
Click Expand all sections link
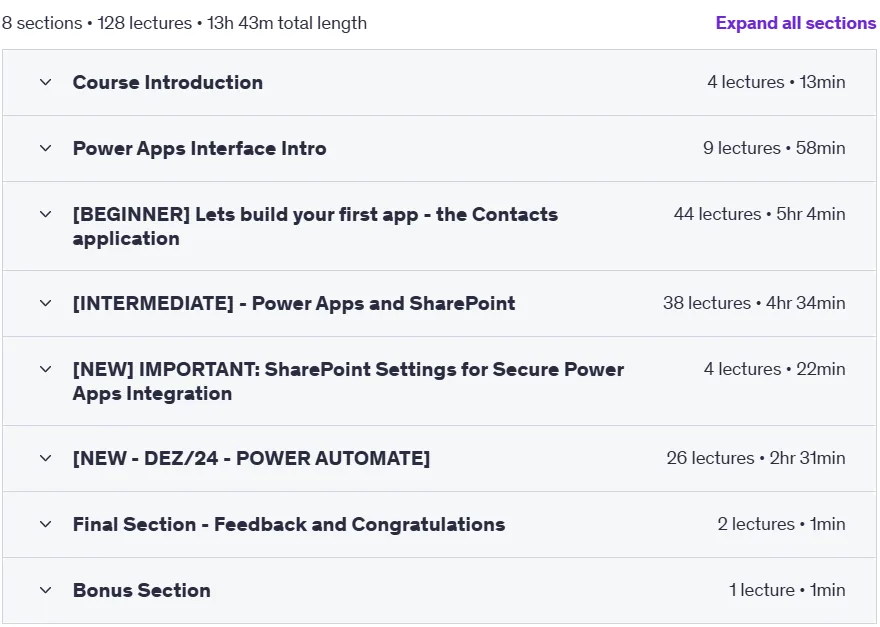(x=795, y=23)
